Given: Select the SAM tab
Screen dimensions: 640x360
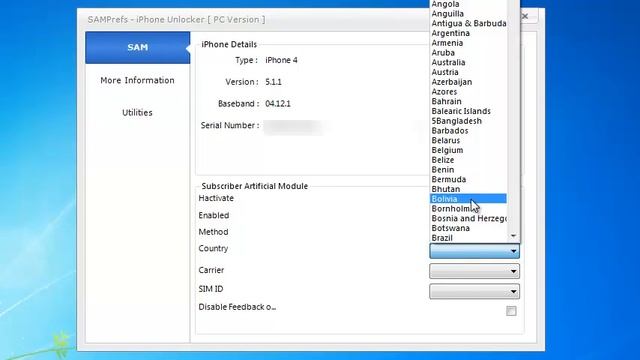Looking at the screenshot, I should pyautogui.click(x=138, y=47).
